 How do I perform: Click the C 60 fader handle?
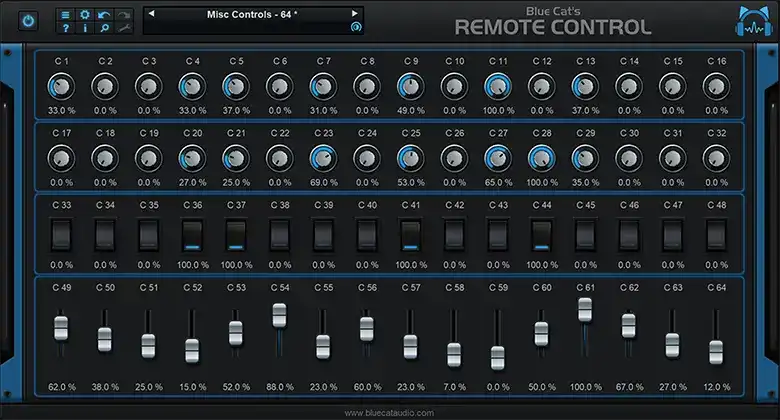pyautogui.click(x=541, y=334)
